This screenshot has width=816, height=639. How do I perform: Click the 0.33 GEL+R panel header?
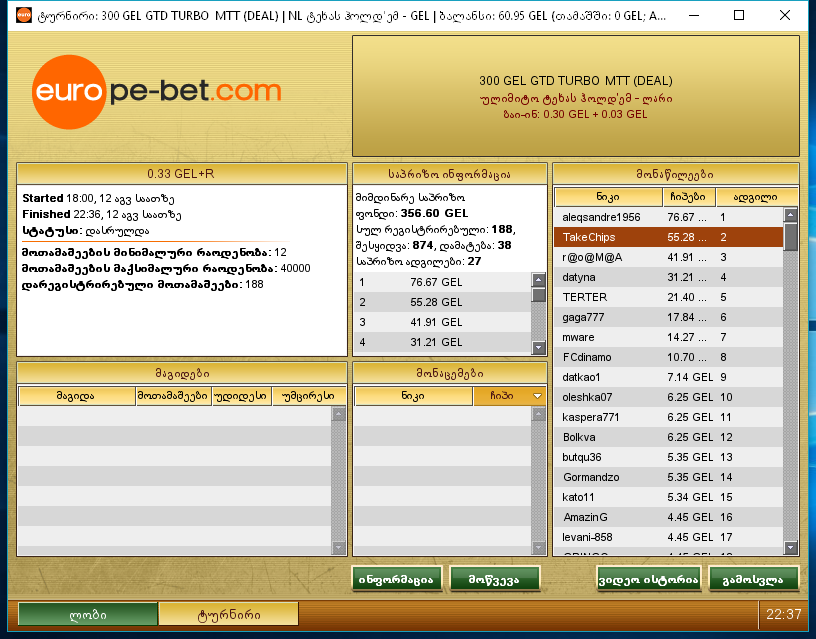pos(181,174)
